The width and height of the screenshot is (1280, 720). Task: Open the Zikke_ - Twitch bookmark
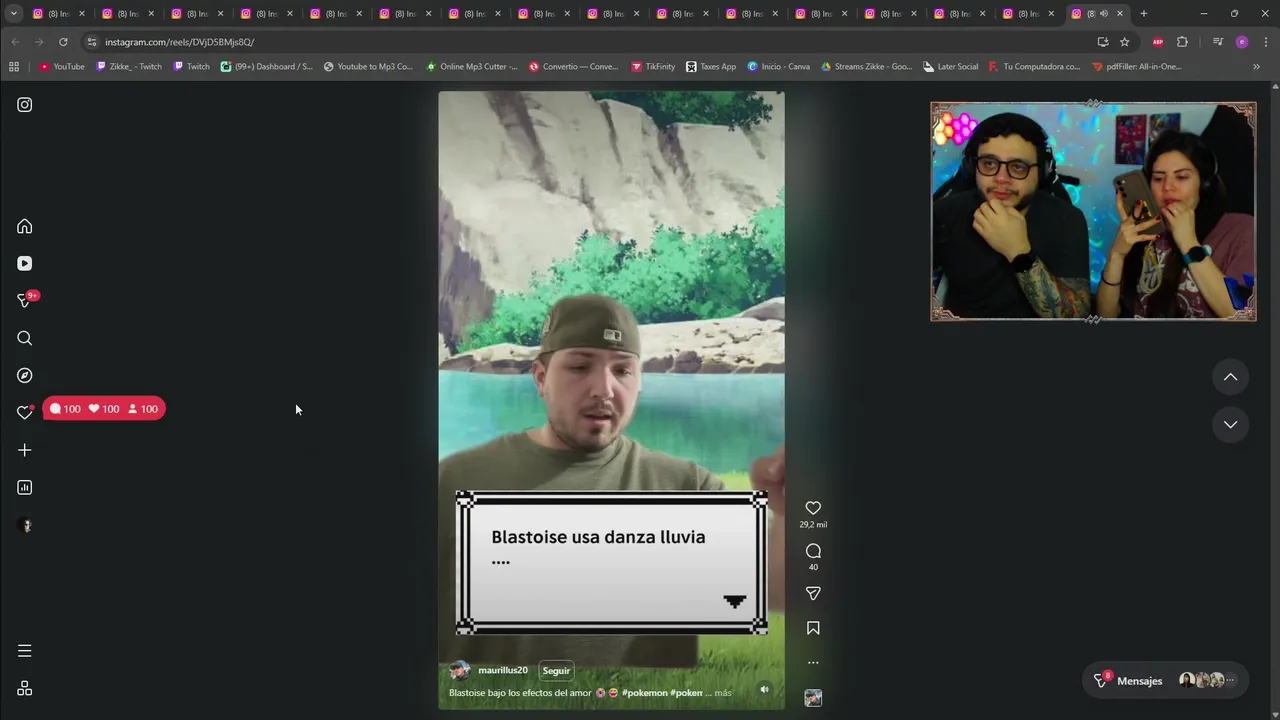129,67
